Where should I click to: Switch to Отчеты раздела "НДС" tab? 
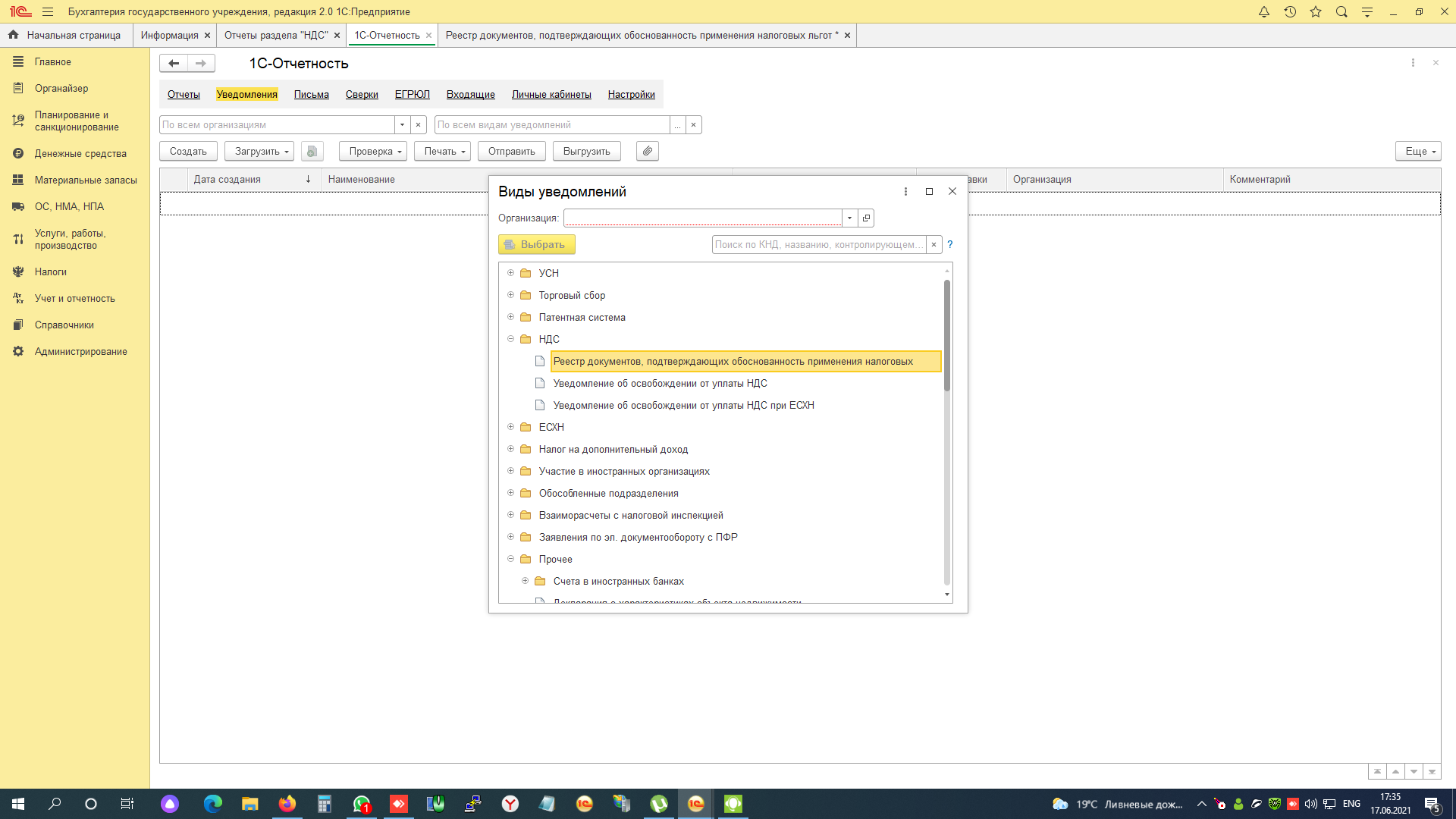[x=276, y=36]
